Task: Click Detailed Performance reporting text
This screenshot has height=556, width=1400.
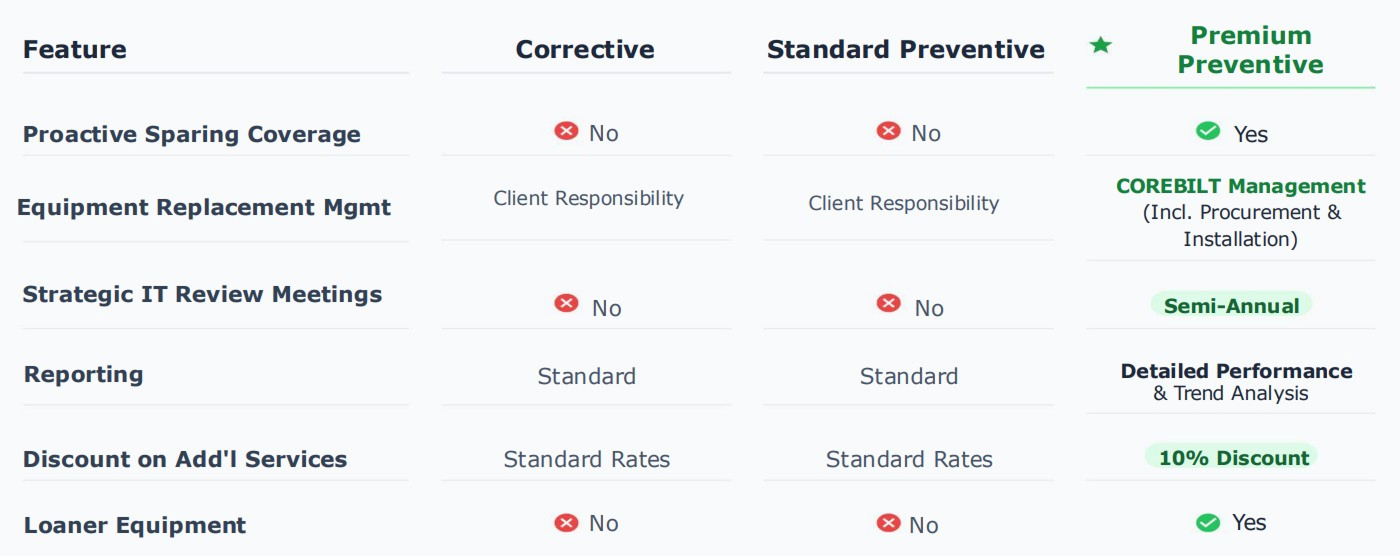Action: [x=1236, y=372]
